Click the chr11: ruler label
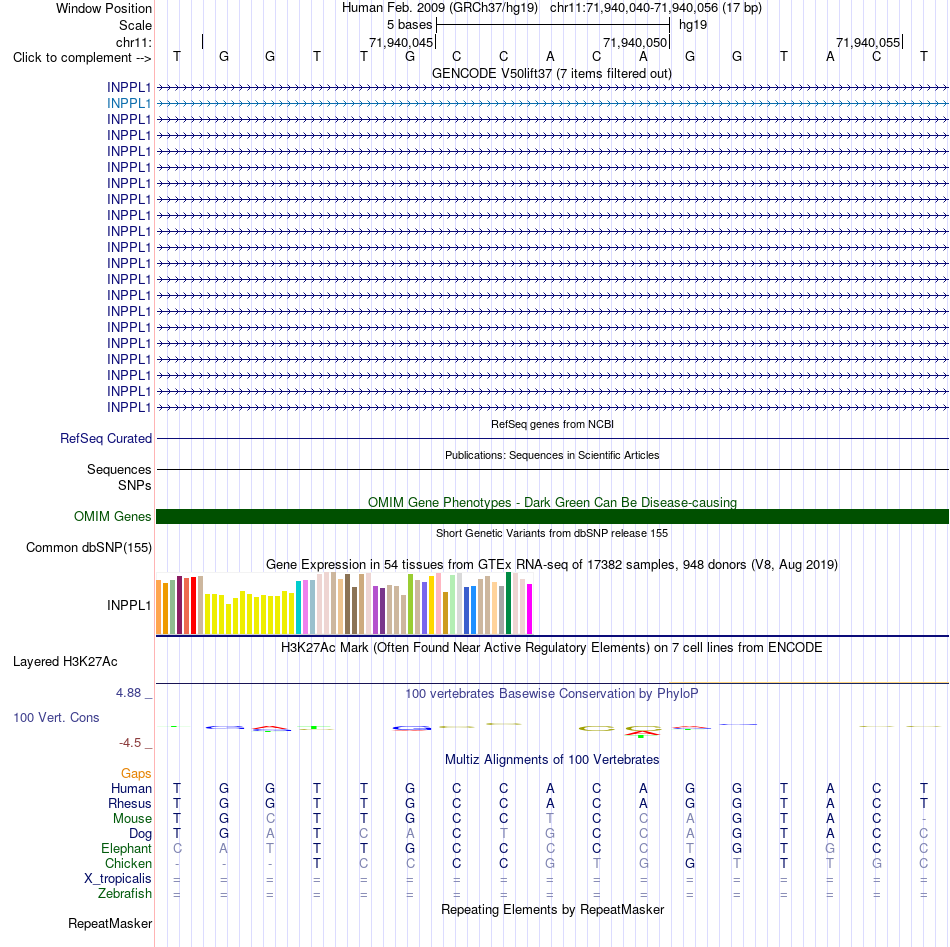The width and height of the screenshot is (950, 947). tap(133, 42)
